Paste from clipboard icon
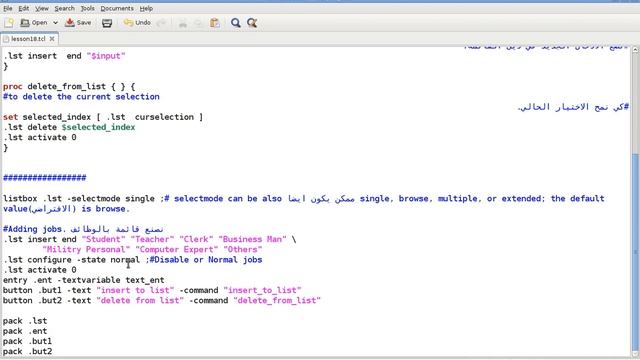This screenshot has width=640, height=360. (215, 23)
